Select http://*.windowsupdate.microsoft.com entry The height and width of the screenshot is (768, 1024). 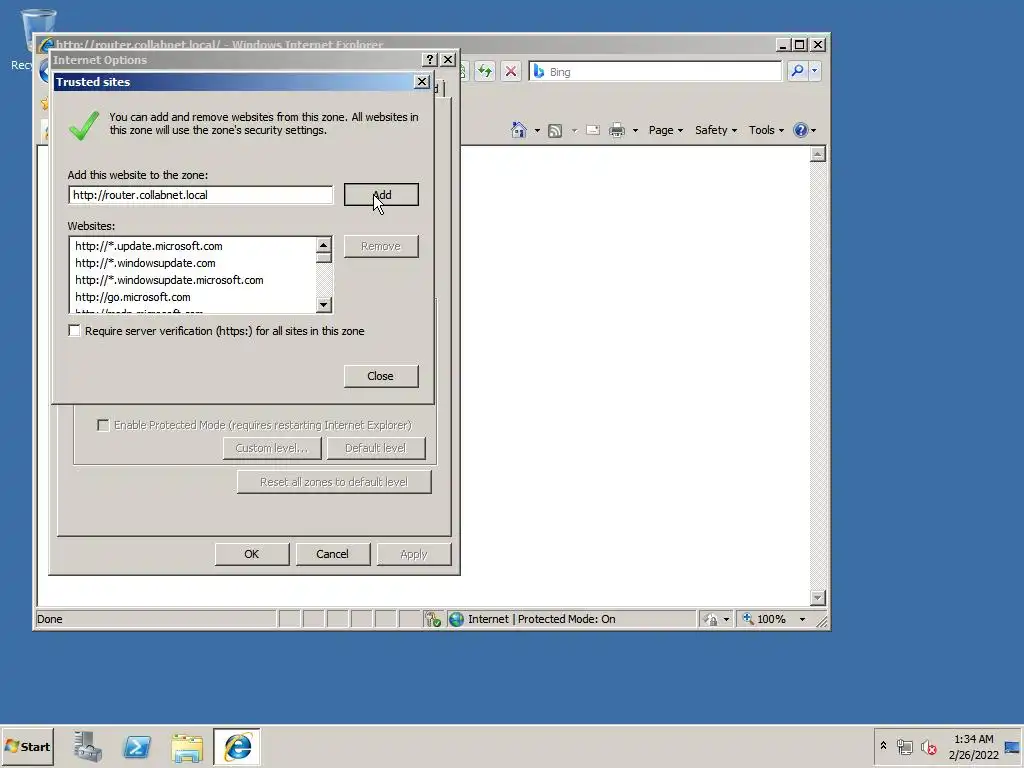(169, 280)
